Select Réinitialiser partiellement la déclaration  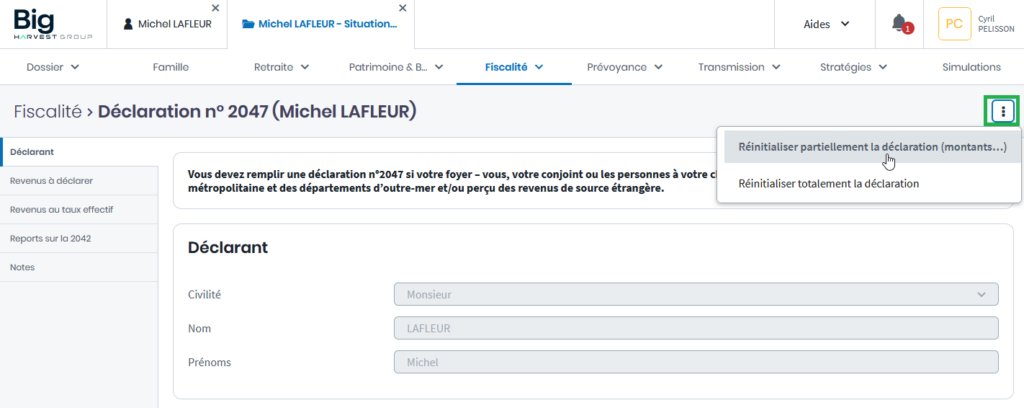pos(871,147)
